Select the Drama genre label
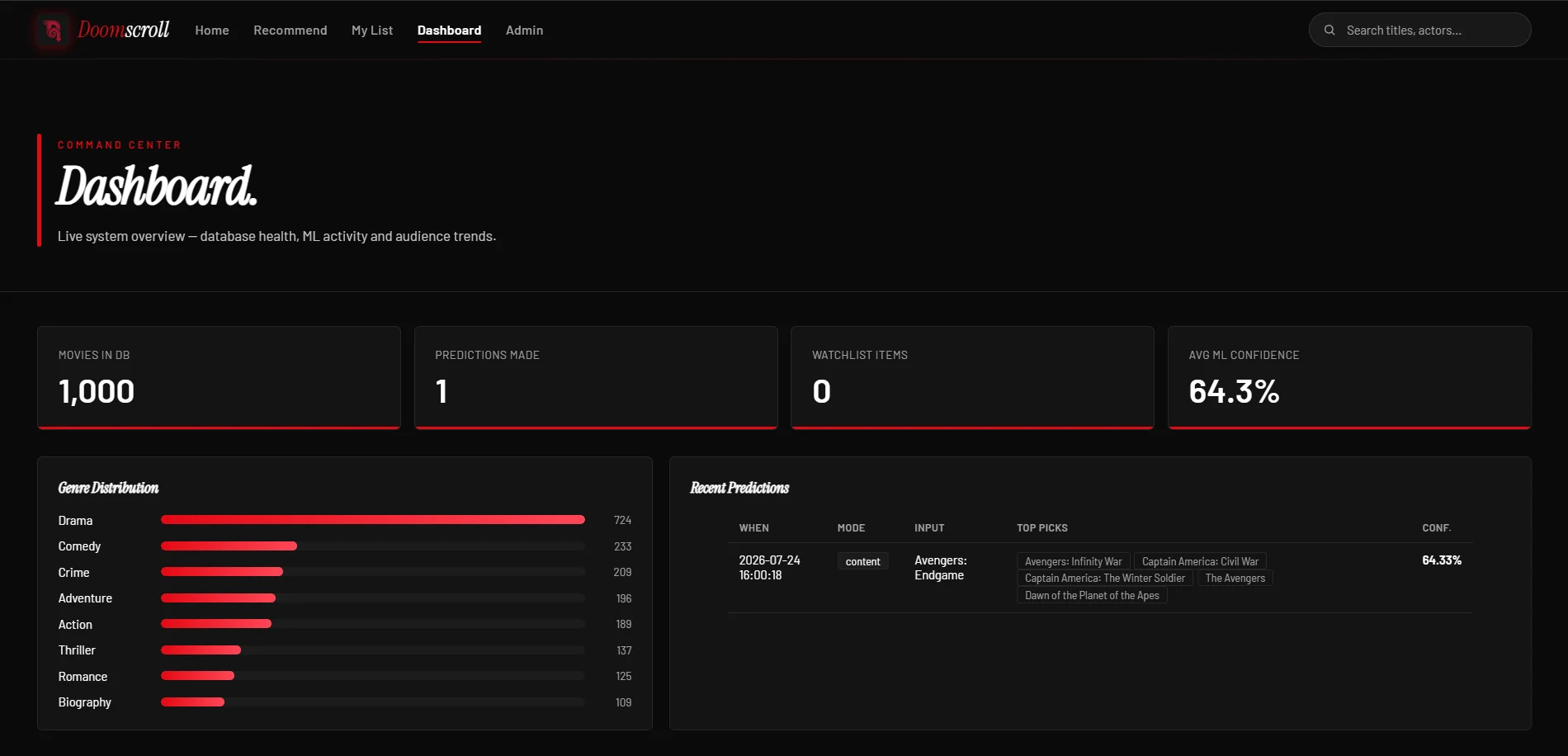The height and width of the screenshot is (756, 1568). [75, 521]
